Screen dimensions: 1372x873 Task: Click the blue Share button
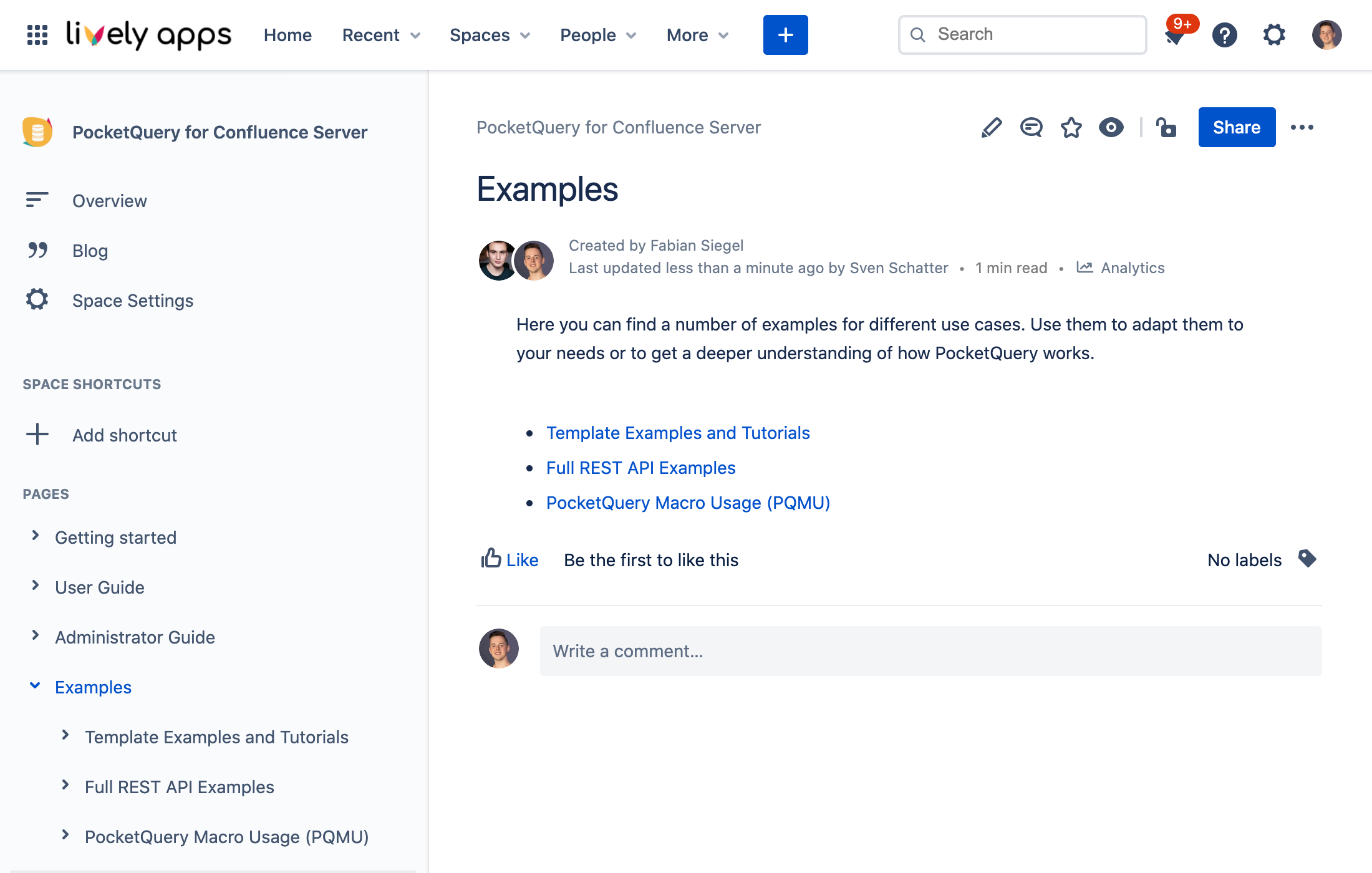[x=1237, y=127]
